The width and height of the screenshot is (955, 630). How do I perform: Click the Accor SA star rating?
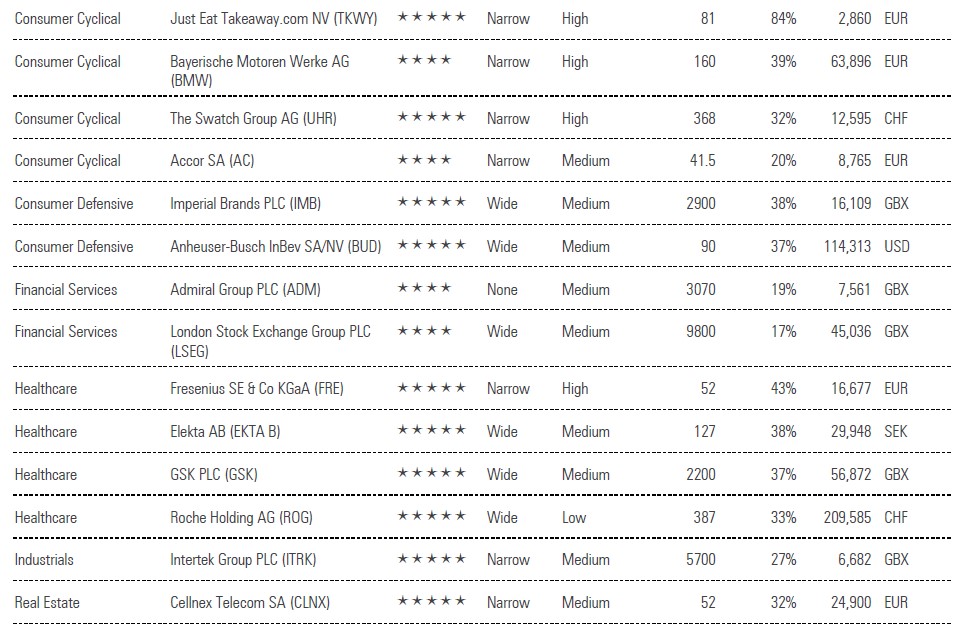[424, 160]
